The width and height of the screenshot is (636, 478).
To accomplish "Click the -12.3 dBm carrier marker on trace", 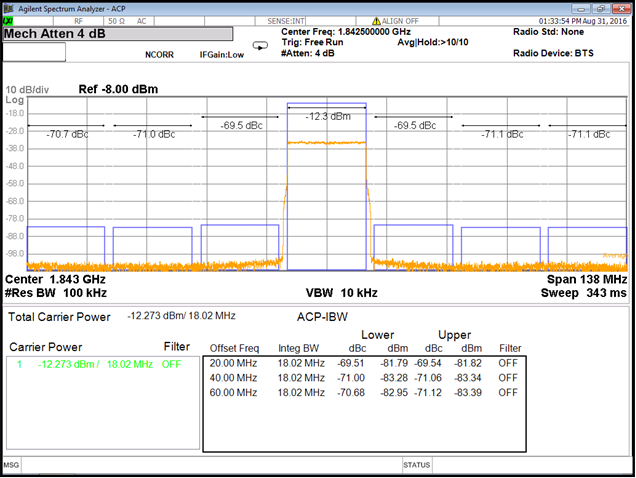I will 327,116.
